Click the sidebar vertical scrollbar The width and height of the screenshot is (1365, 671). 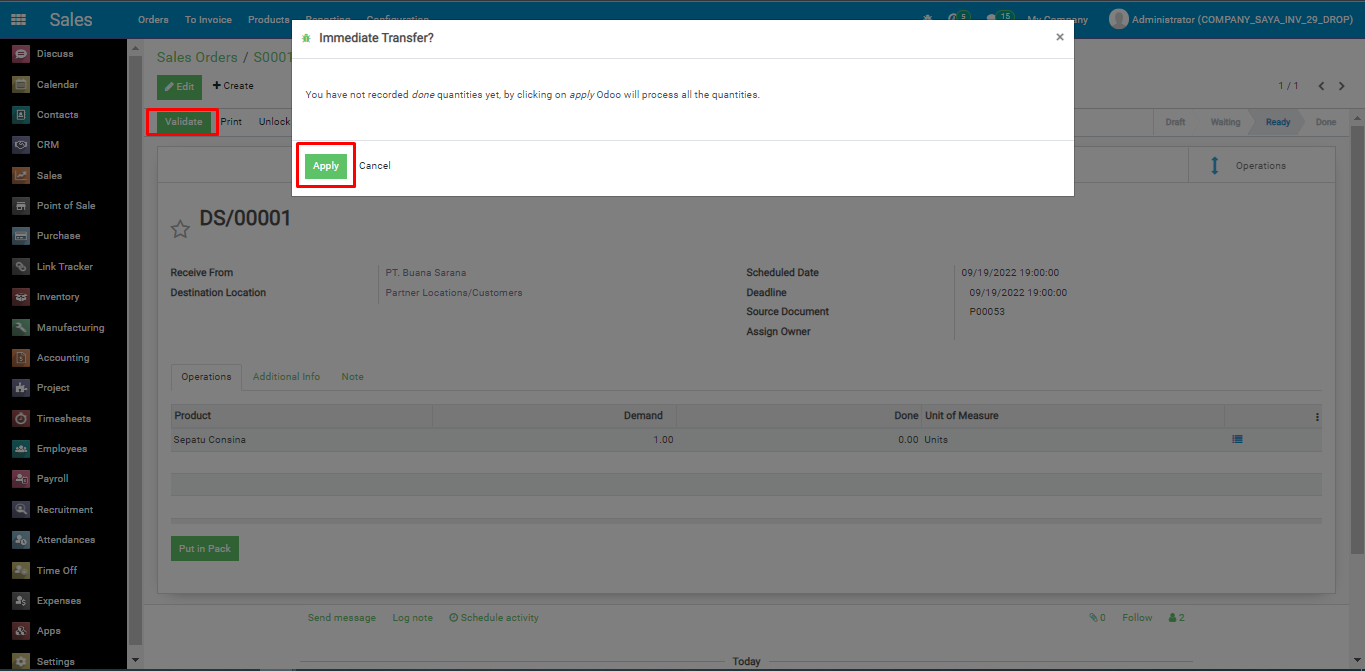click(x=134, y=350)
